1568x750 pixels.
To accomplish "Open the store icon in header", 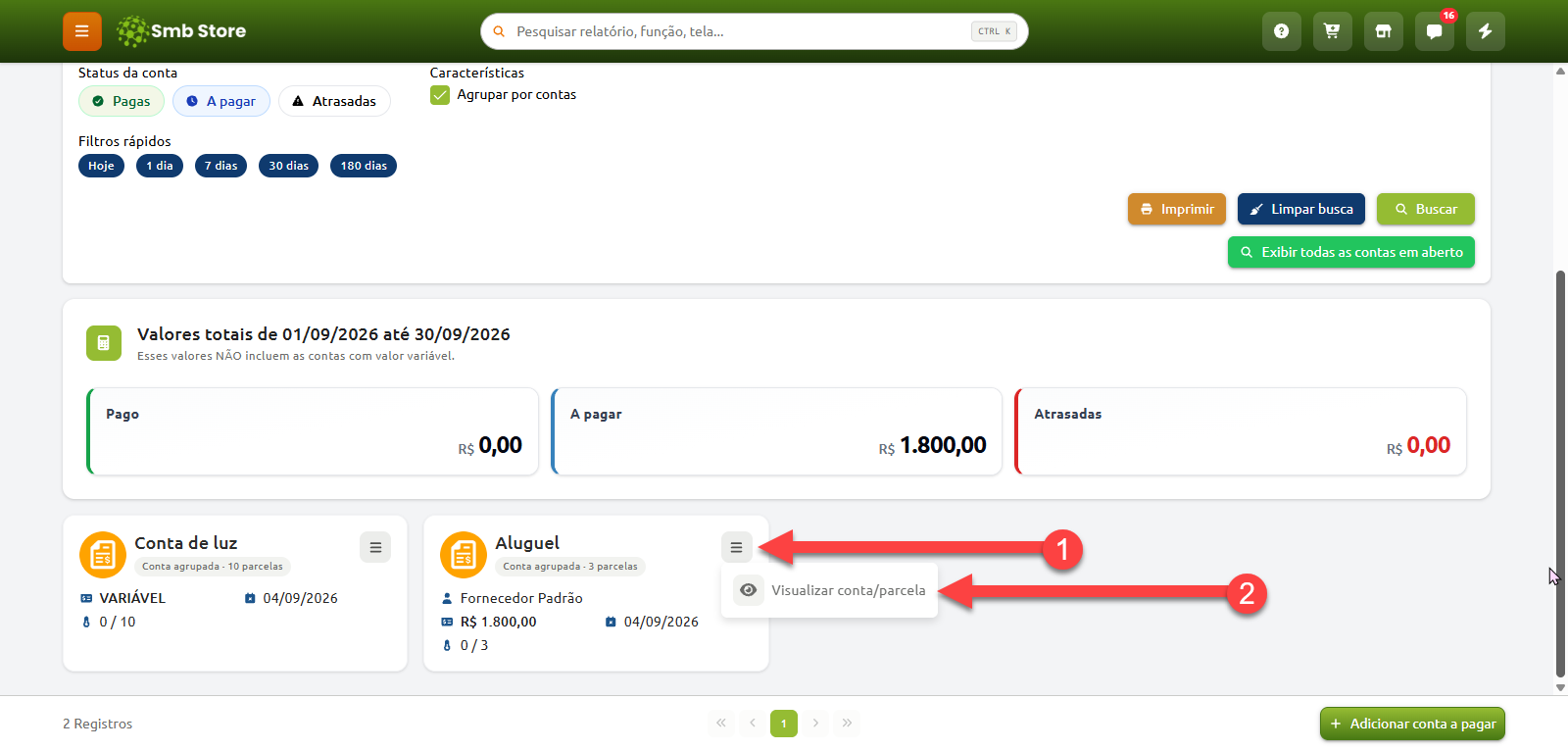I will click(x=1383, y=31).
